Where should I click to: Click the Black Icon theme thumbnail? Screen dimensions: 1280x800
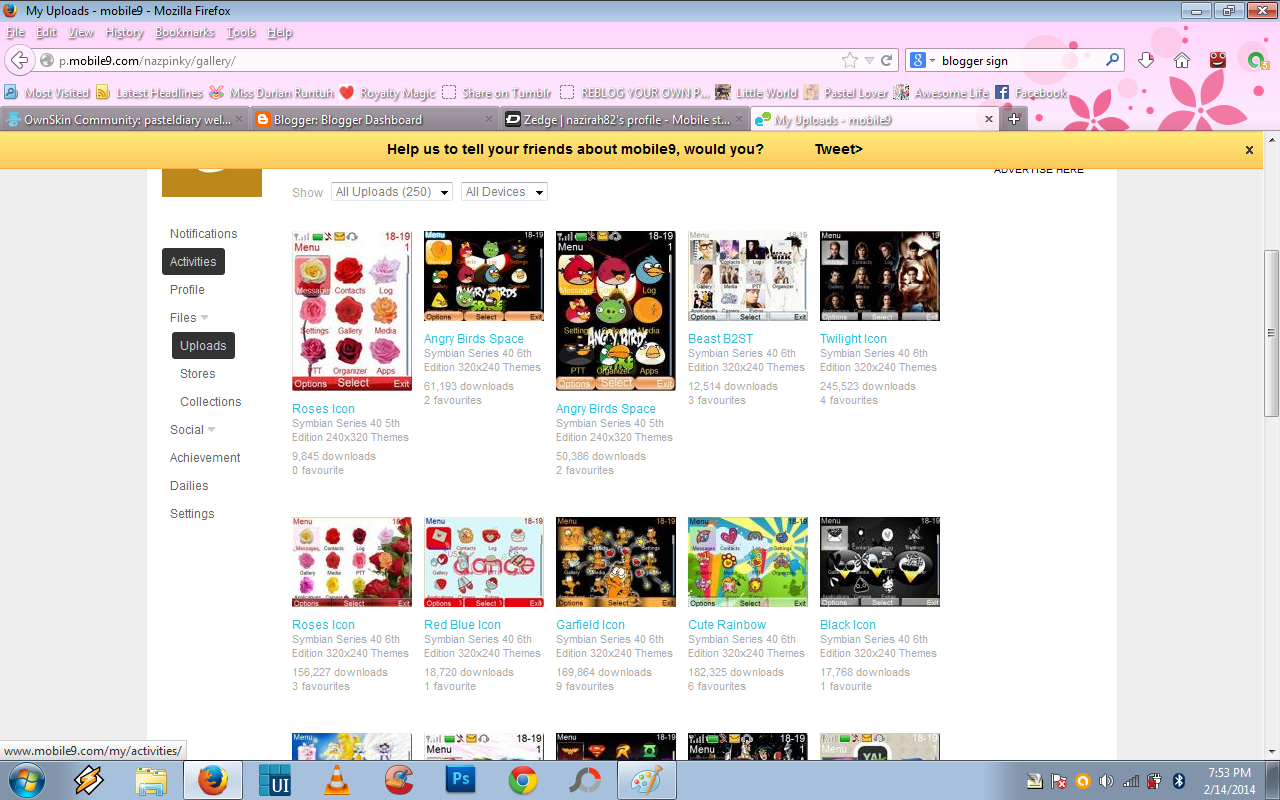click(x=880, y=562)
